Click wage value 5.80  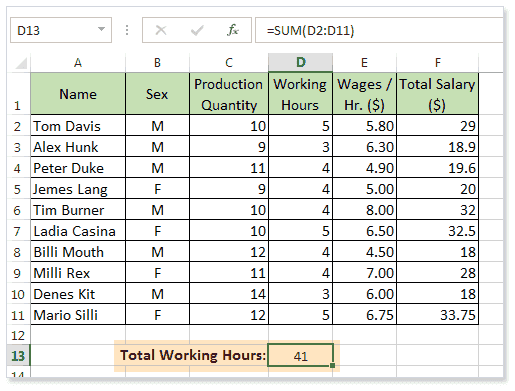coord(364,126)
